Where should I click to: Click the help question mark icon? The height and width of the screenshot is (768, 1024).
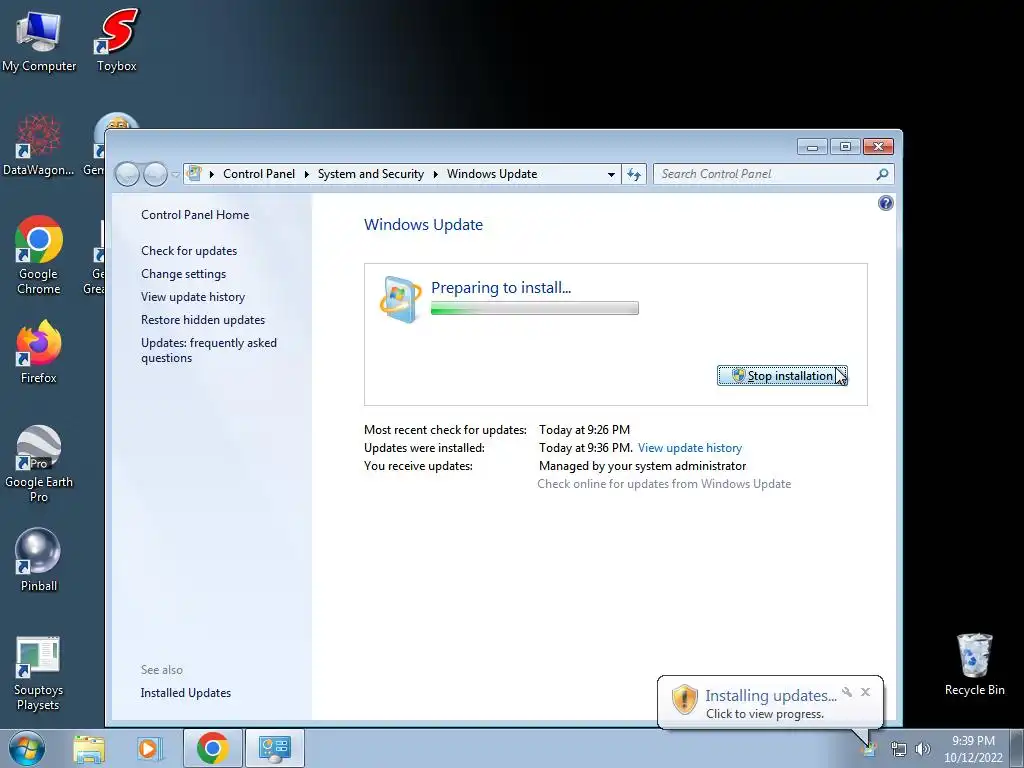pos(885,203)
